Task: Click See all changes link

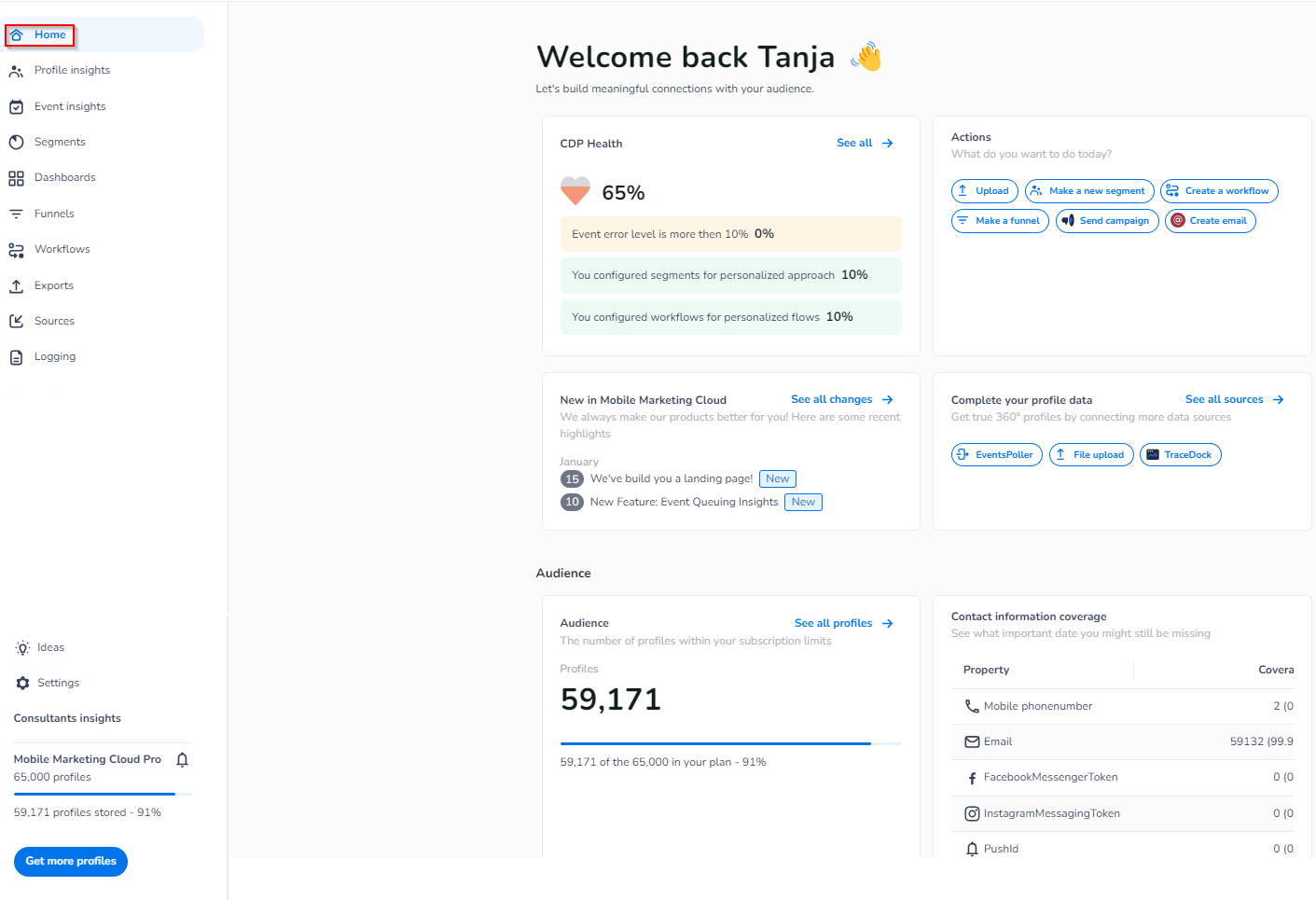Action: point(841,399)
